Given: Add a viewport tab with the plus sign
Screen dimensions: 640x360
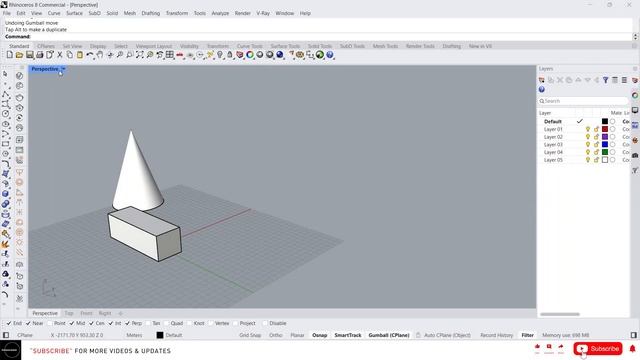Looking at the screenshot, I should pyautogui.click(x=120, y=313).
